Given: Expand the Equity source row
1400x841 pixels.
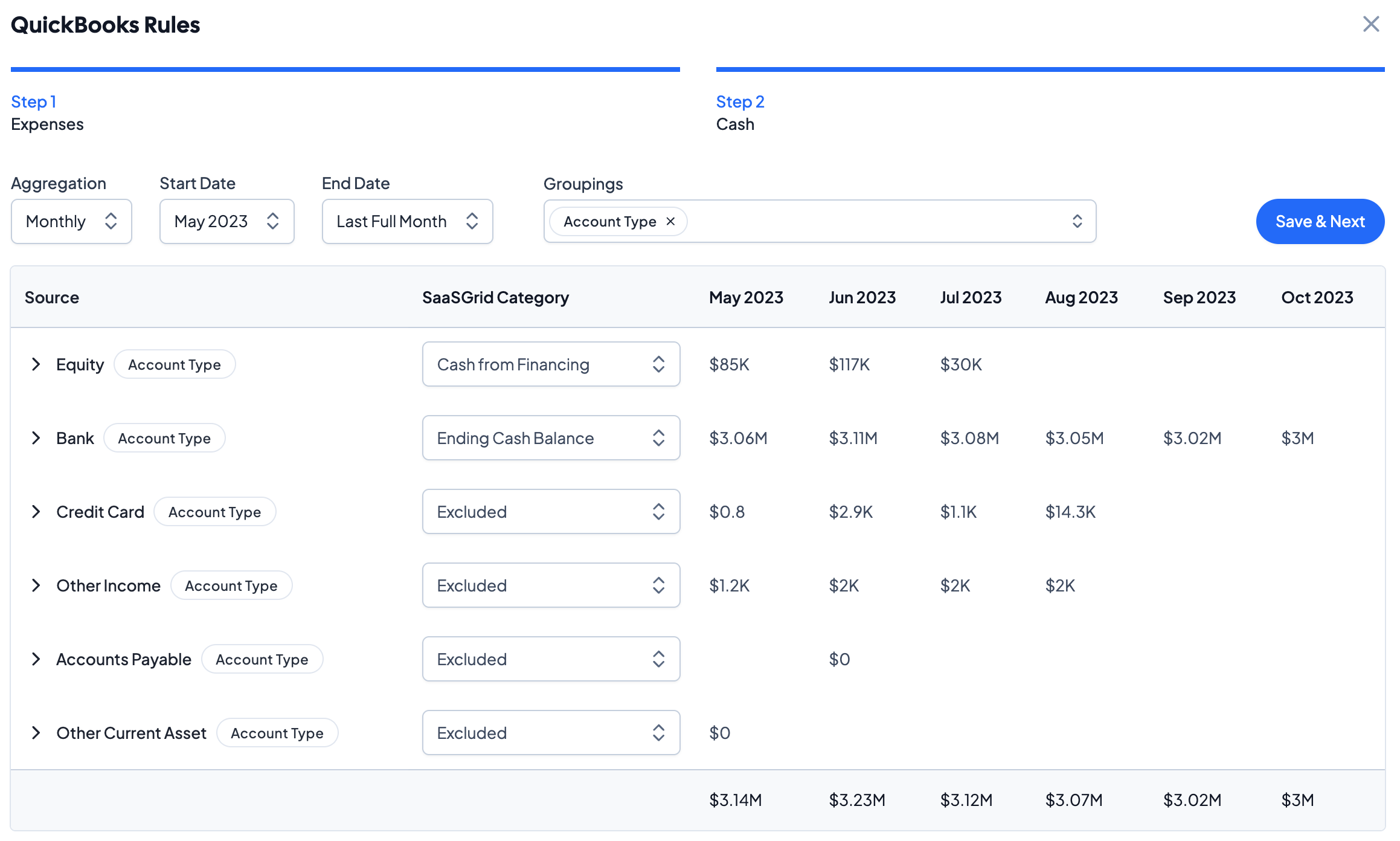Looking at the screenshot, I should point(36,364).
